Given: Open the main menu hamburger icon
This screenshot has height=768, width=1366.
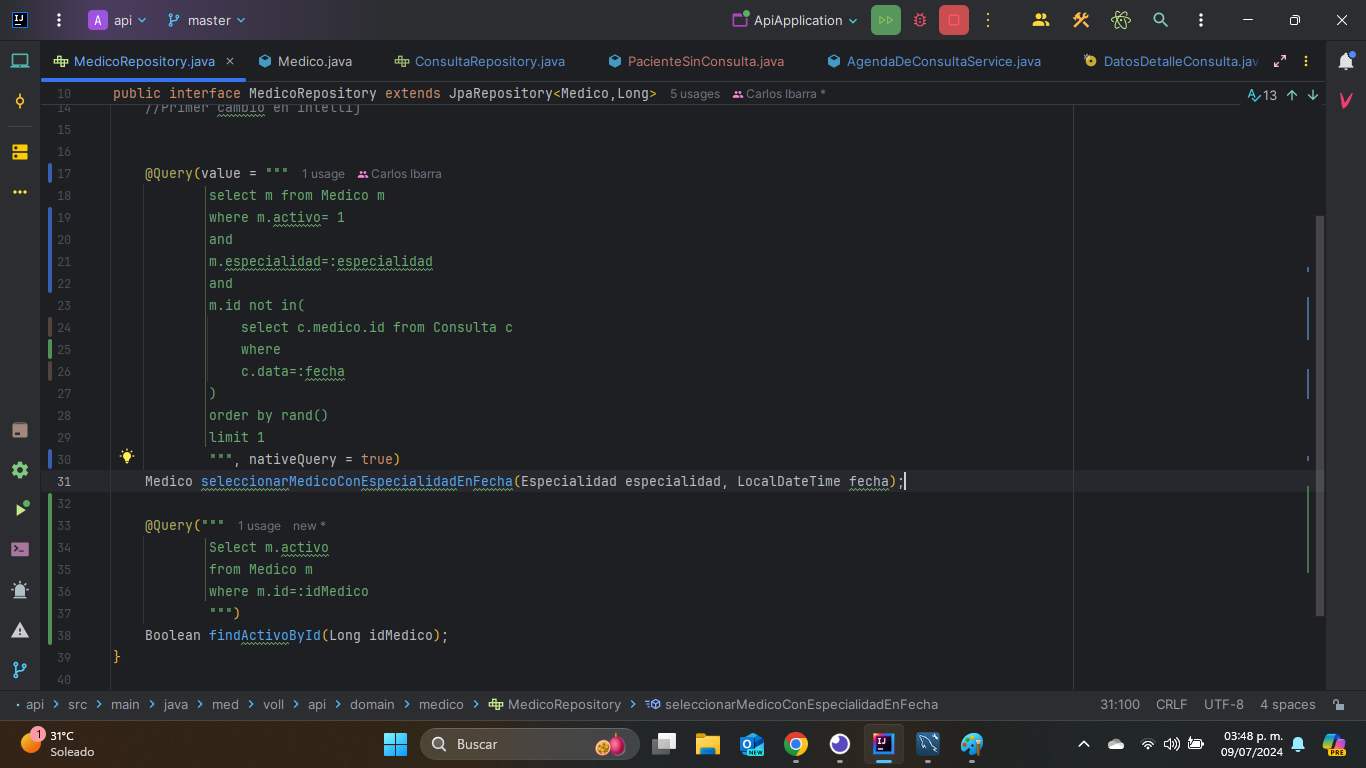Looking at the screenshot, I should pos(59,20).
